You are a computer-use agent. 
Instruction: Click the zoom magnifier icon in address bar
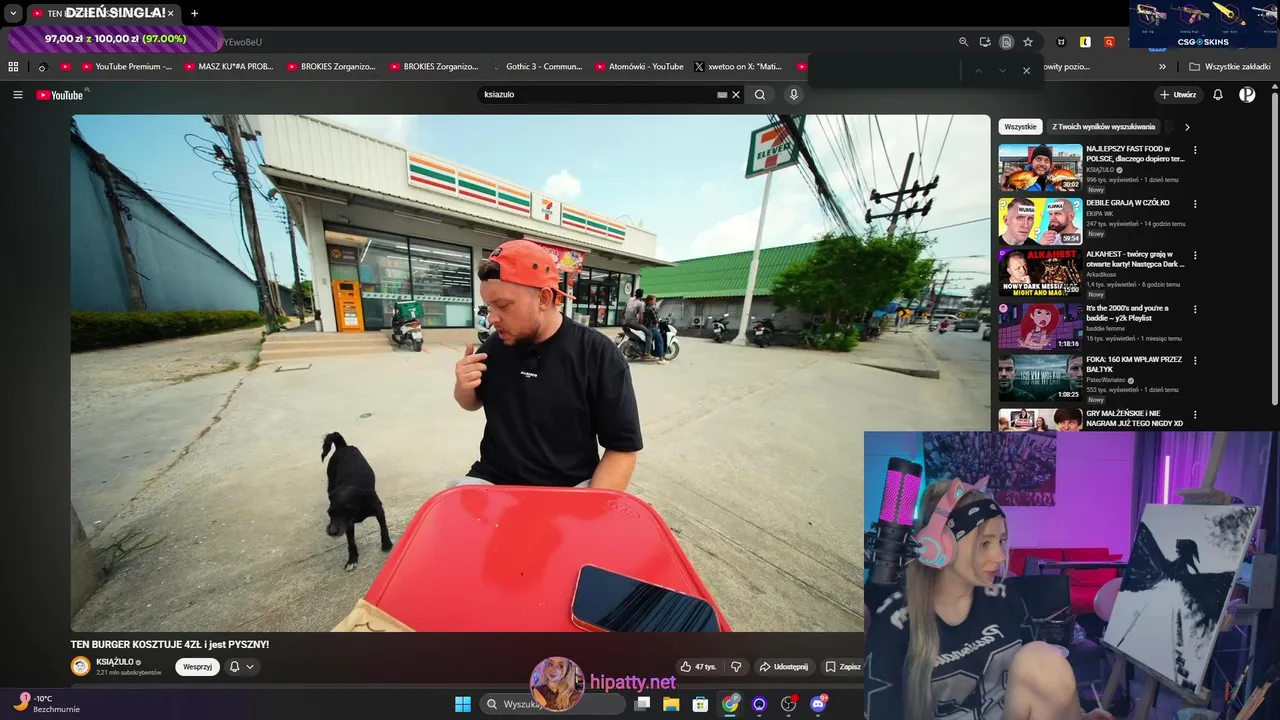pyautogui.click(x=964, y=42)
